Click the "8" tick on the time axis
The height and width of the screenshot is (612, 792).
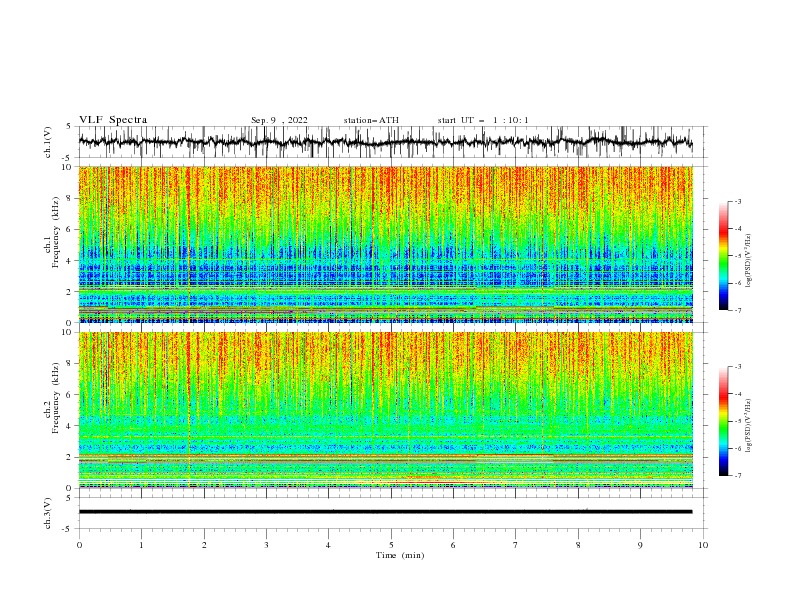point(578,545)
